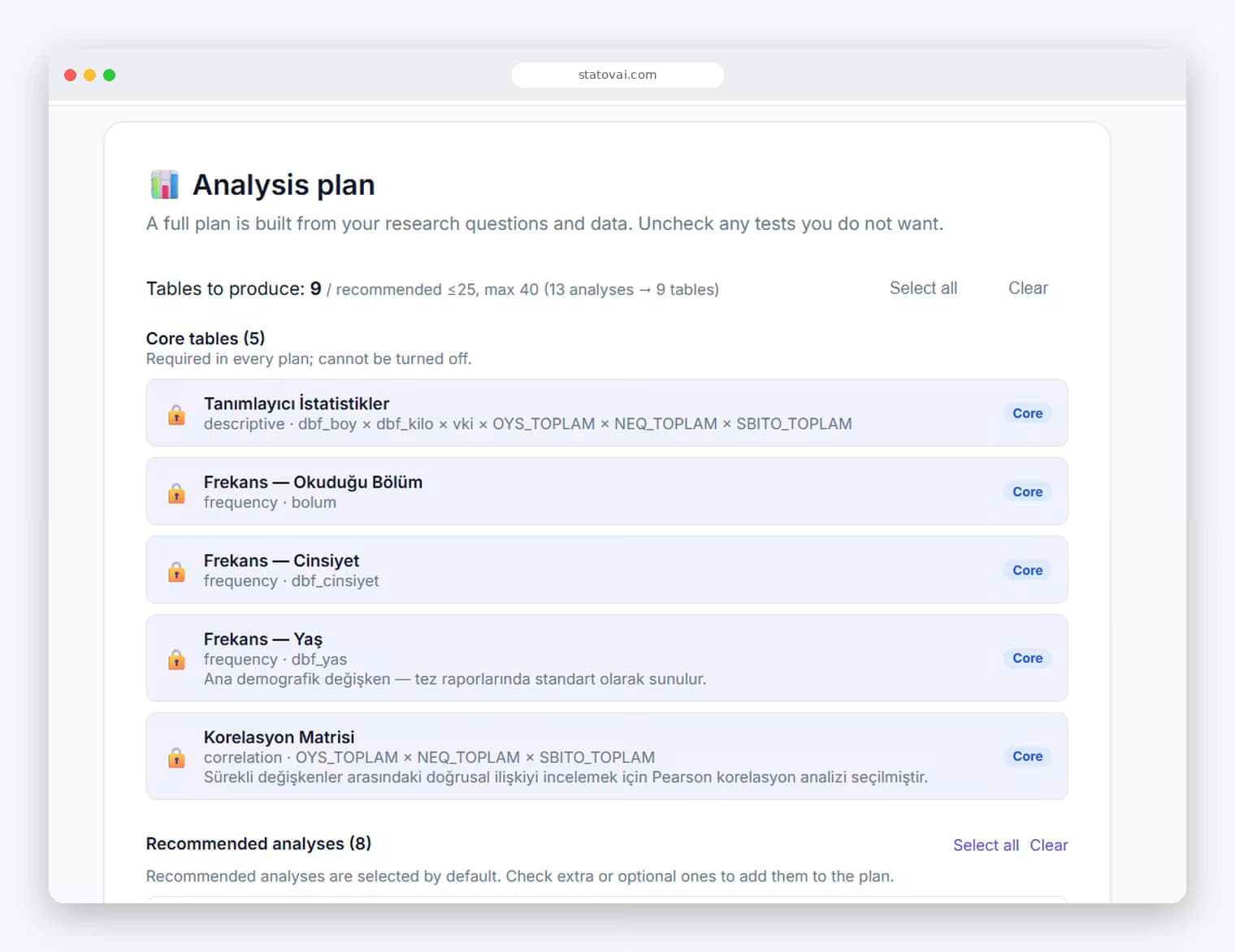The width and height of the screenshot is (1235, 952).
Task: Click the Tanımlayıcı İstatistikler title
Action: (x=297, y=404)
